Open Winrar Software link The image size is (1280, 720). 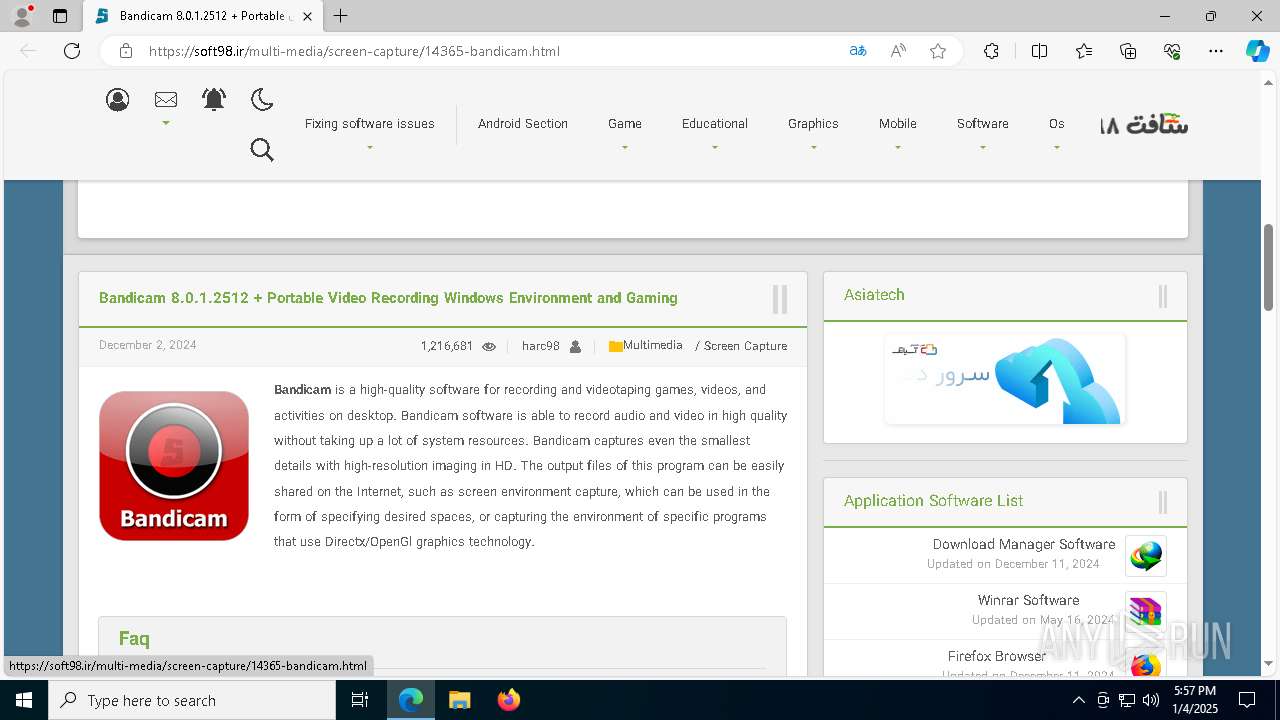click(x=1029, y=601)
